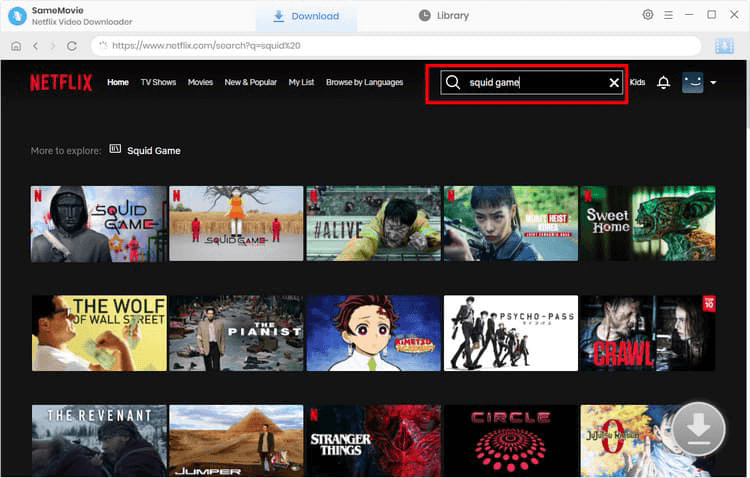The width and height of the screenshot is (750, 478).
Task: Clear the squid game search text
Action: [x=614, y=83]
